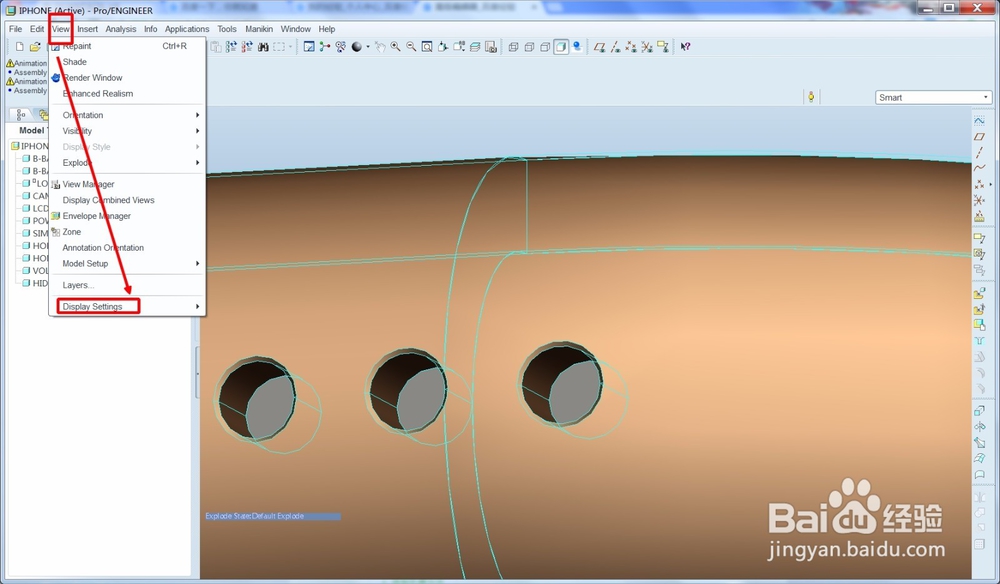Open the Manikin menu
1000x584 pixels.
coord(259,29)
